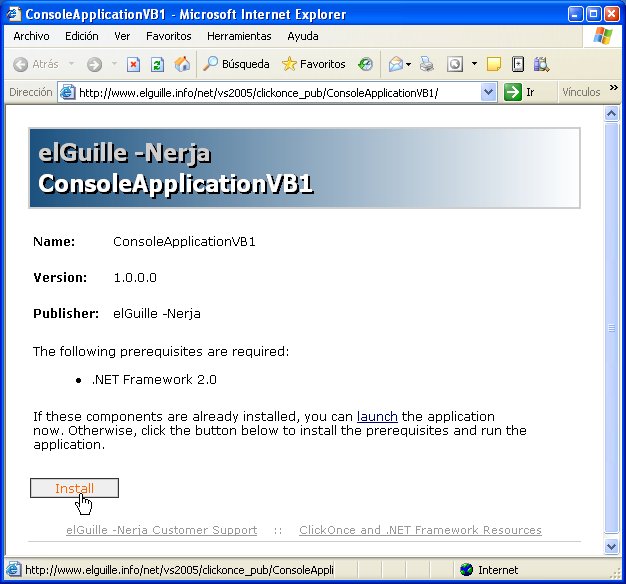Viewport: 626px width, 584px height.
Task: Open the Herramientas menu
Action: [x=239, y=36]
